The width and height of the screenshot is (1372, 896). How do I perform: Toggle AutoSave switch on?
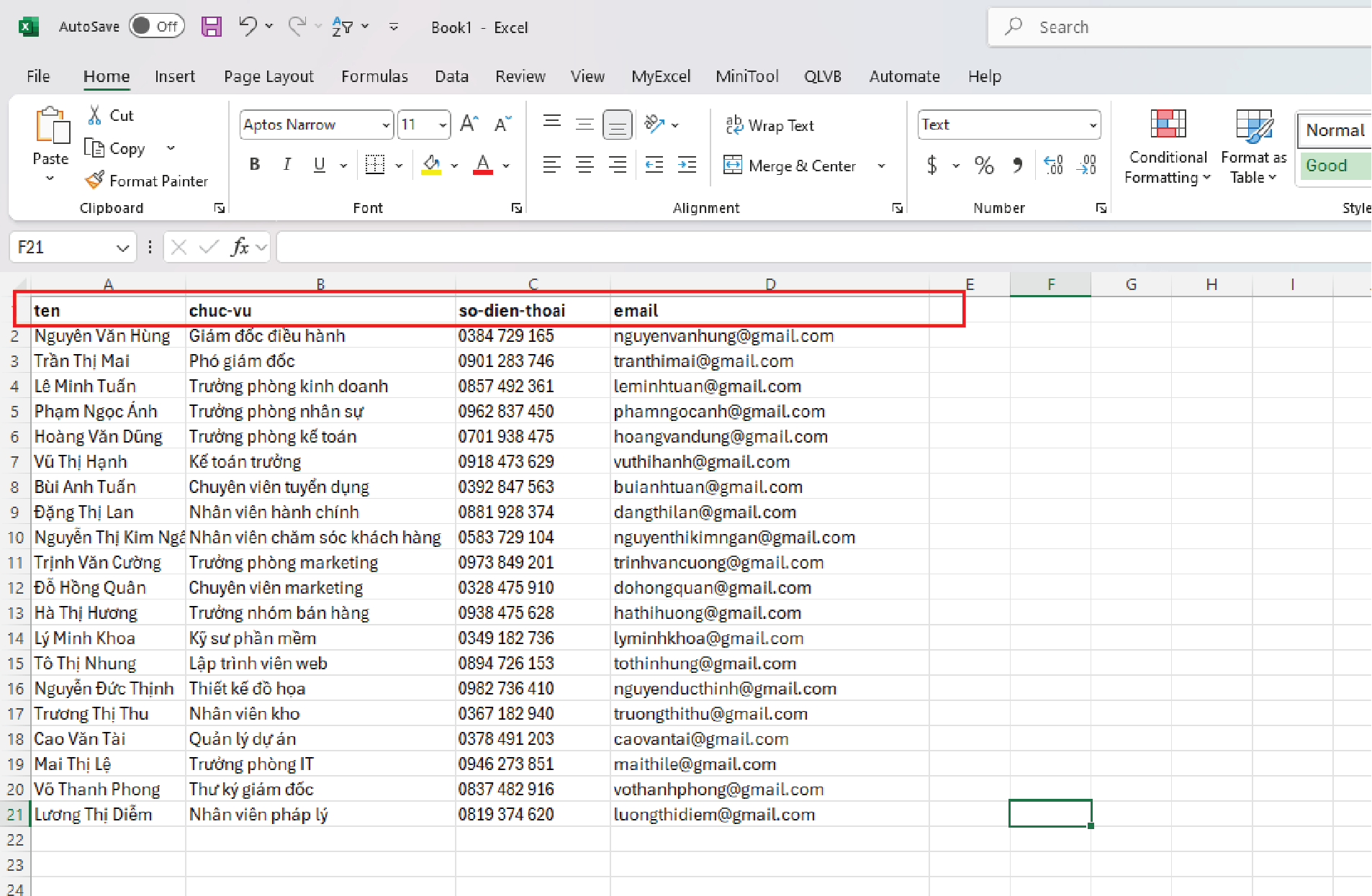[157, 27]
